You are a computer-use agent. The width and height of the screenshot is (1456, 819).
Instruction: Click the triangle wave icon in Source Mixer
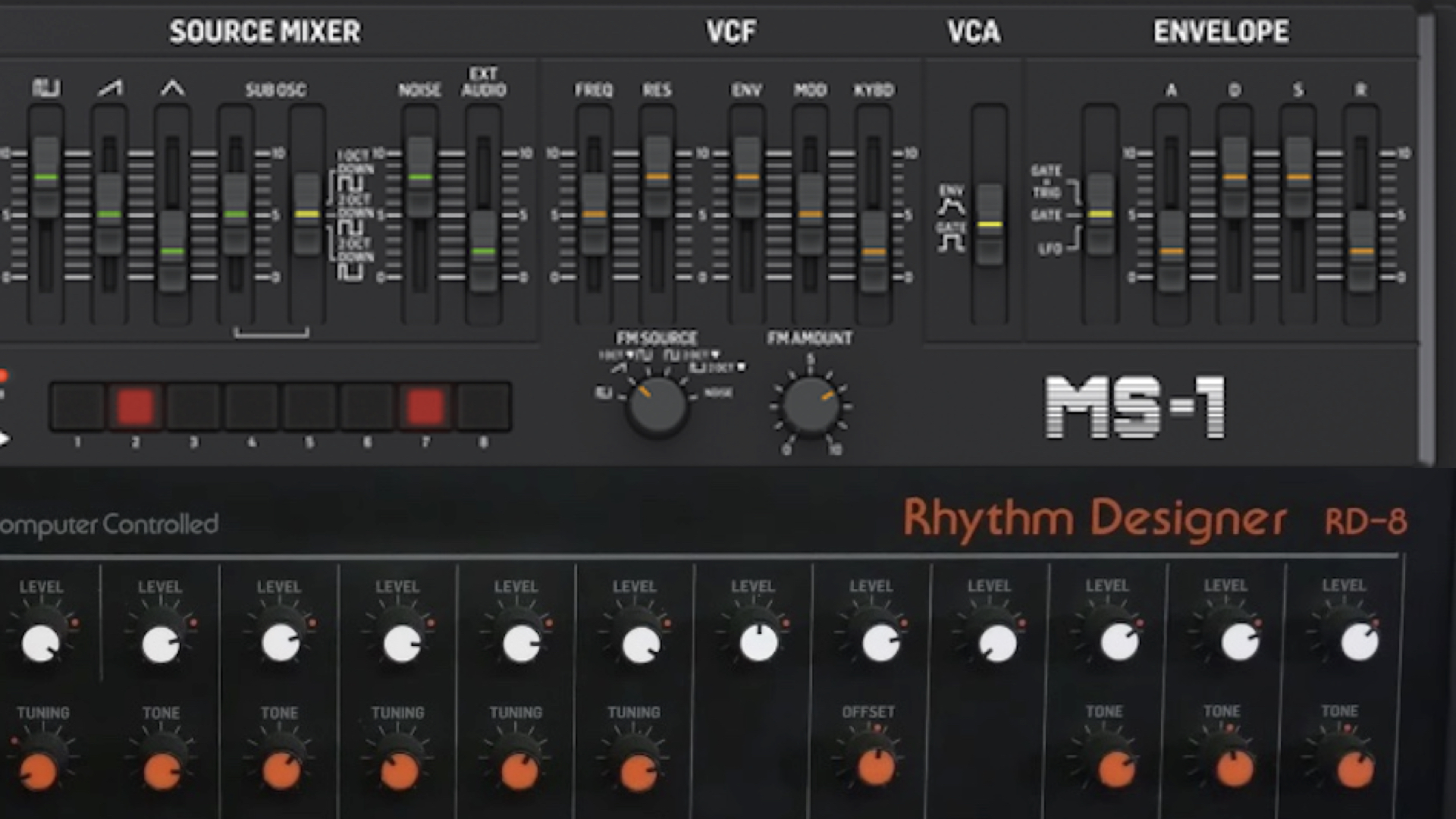[x=173, y=89]
